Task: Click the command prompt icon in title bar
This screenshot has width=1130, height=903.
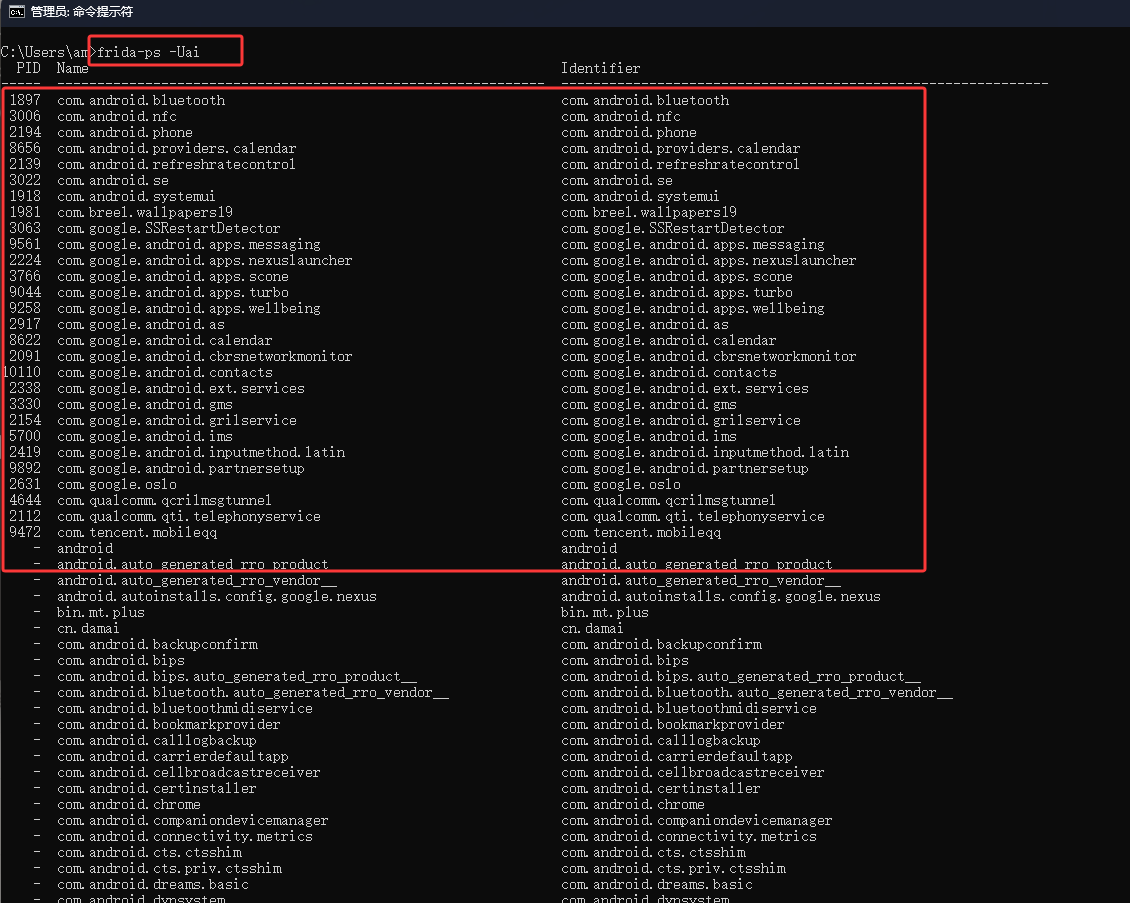Action: click(17, 12)
